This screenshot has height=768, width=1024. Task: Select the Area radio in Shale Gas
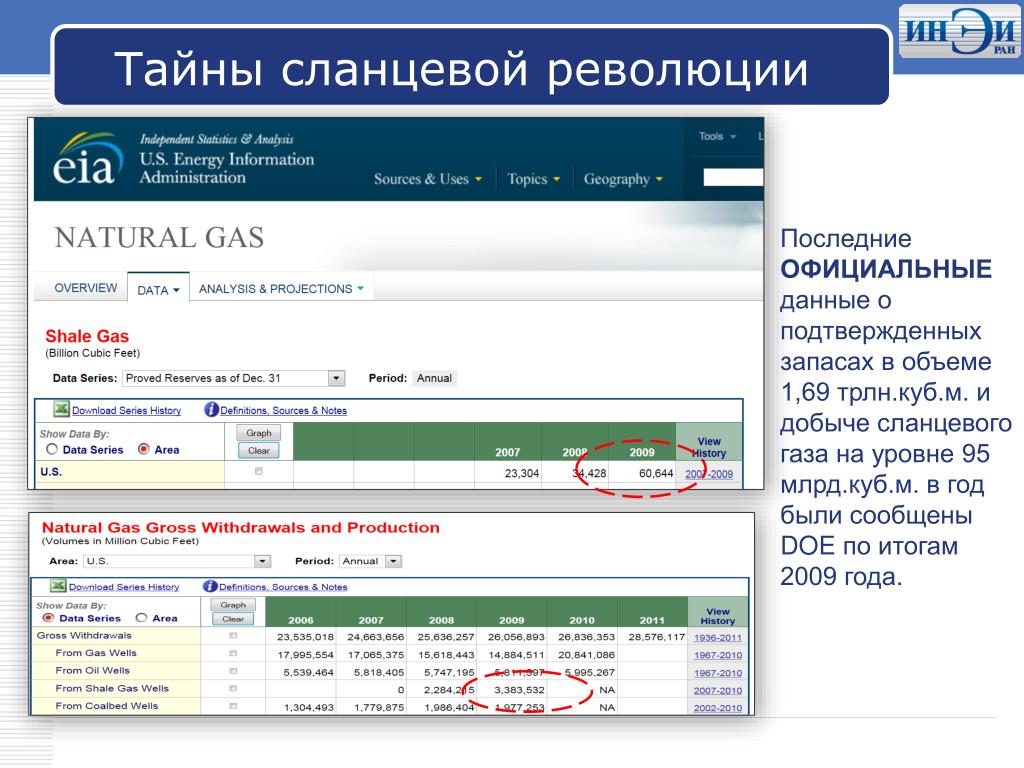coord(144,449)
